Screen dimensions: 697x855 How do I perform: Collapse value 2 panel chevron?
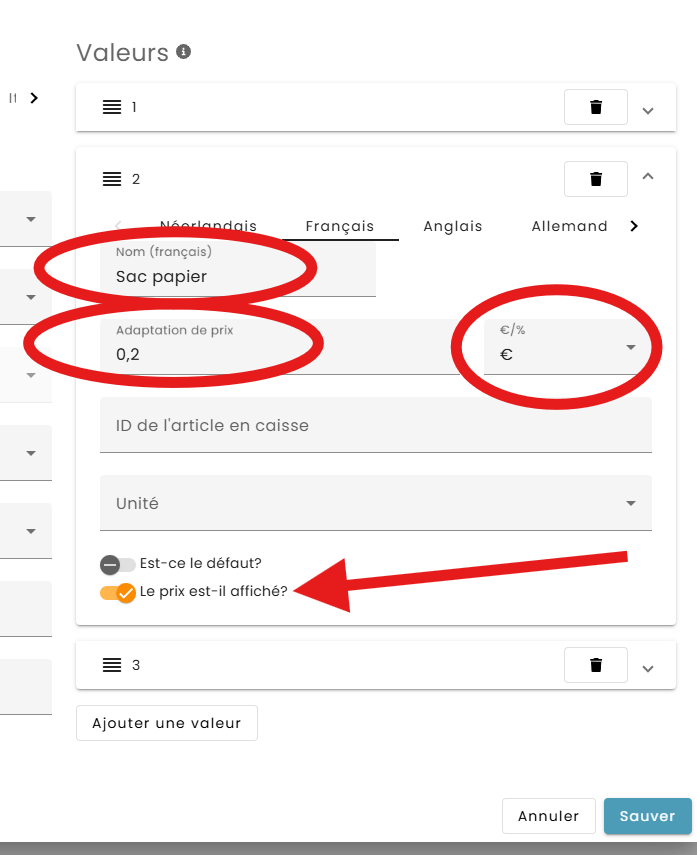648,176
